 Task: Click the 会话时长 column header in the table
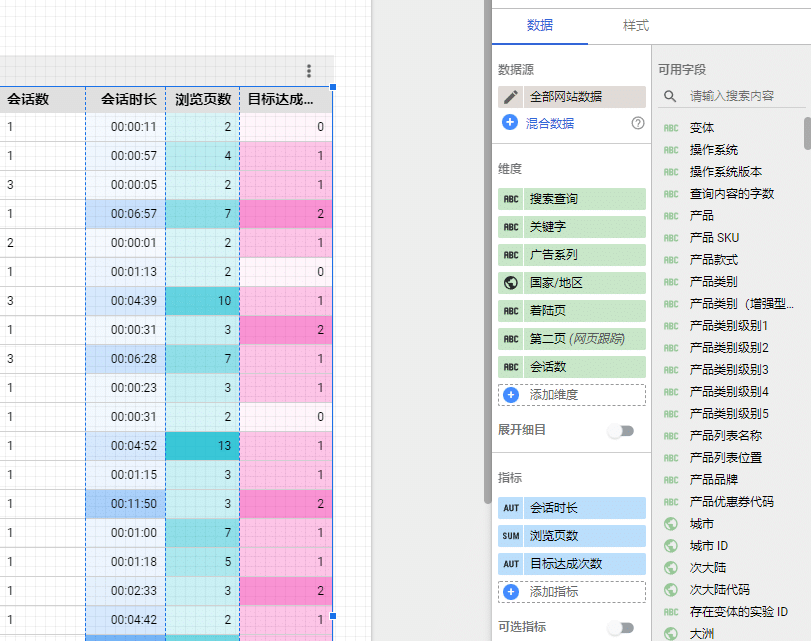pos(125,99)
